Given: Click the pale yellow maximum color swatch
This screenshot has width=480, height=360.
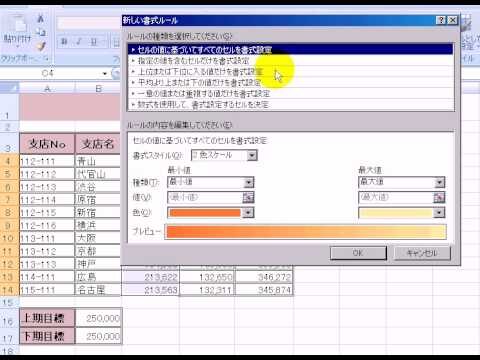Looking at the screenshot, I should [x=396, y=213].
